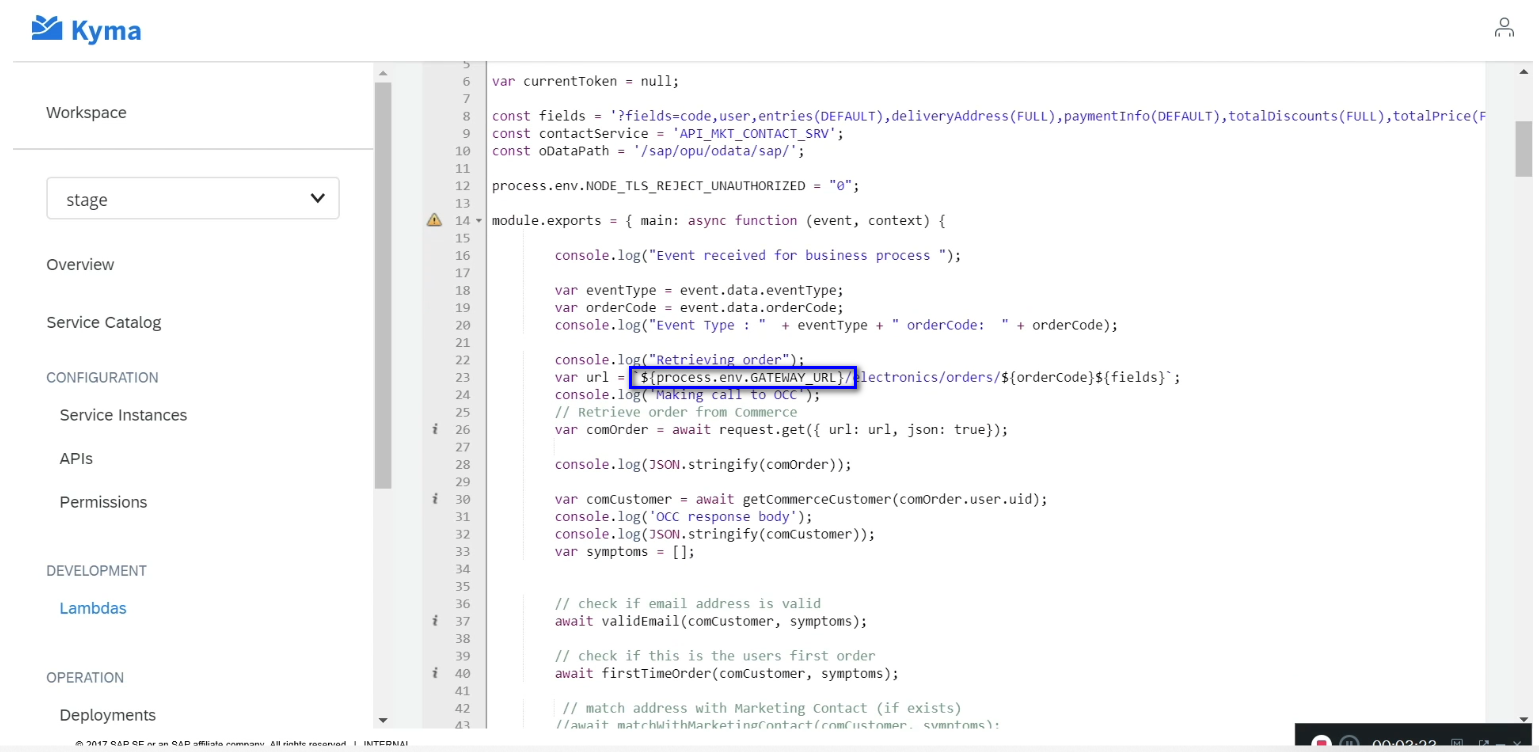1539x752 pixels.
Task: Open the Overview page
Action: (x=80, y=264)
